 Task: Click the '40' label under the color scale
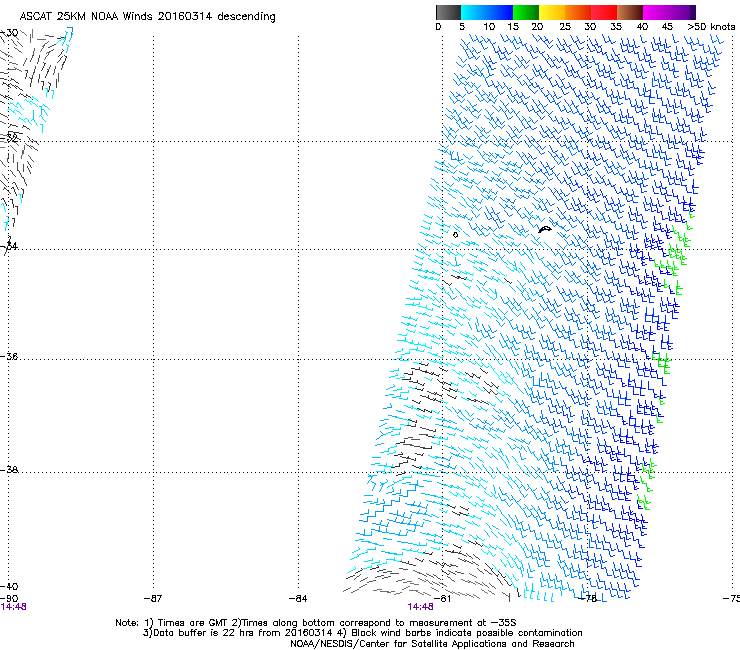tap(642, 27)
